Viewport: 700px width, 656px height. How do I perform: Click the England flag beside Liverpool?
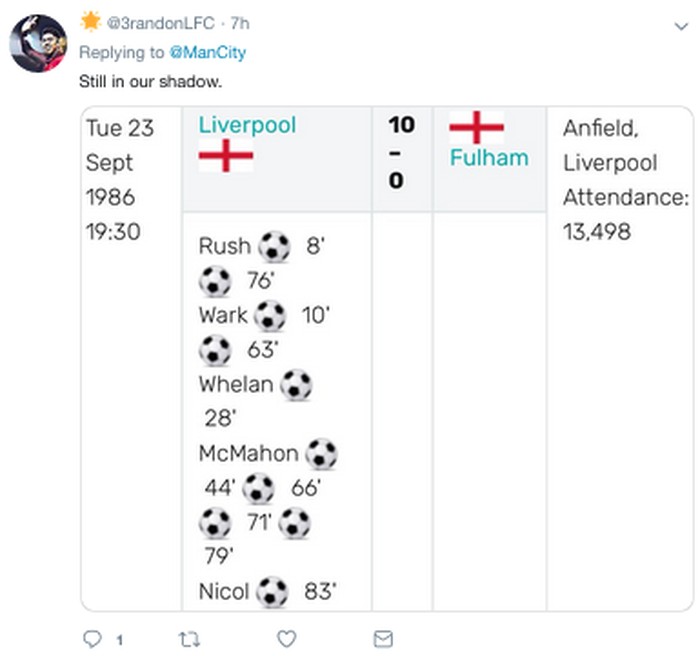(x=225, y=156)
